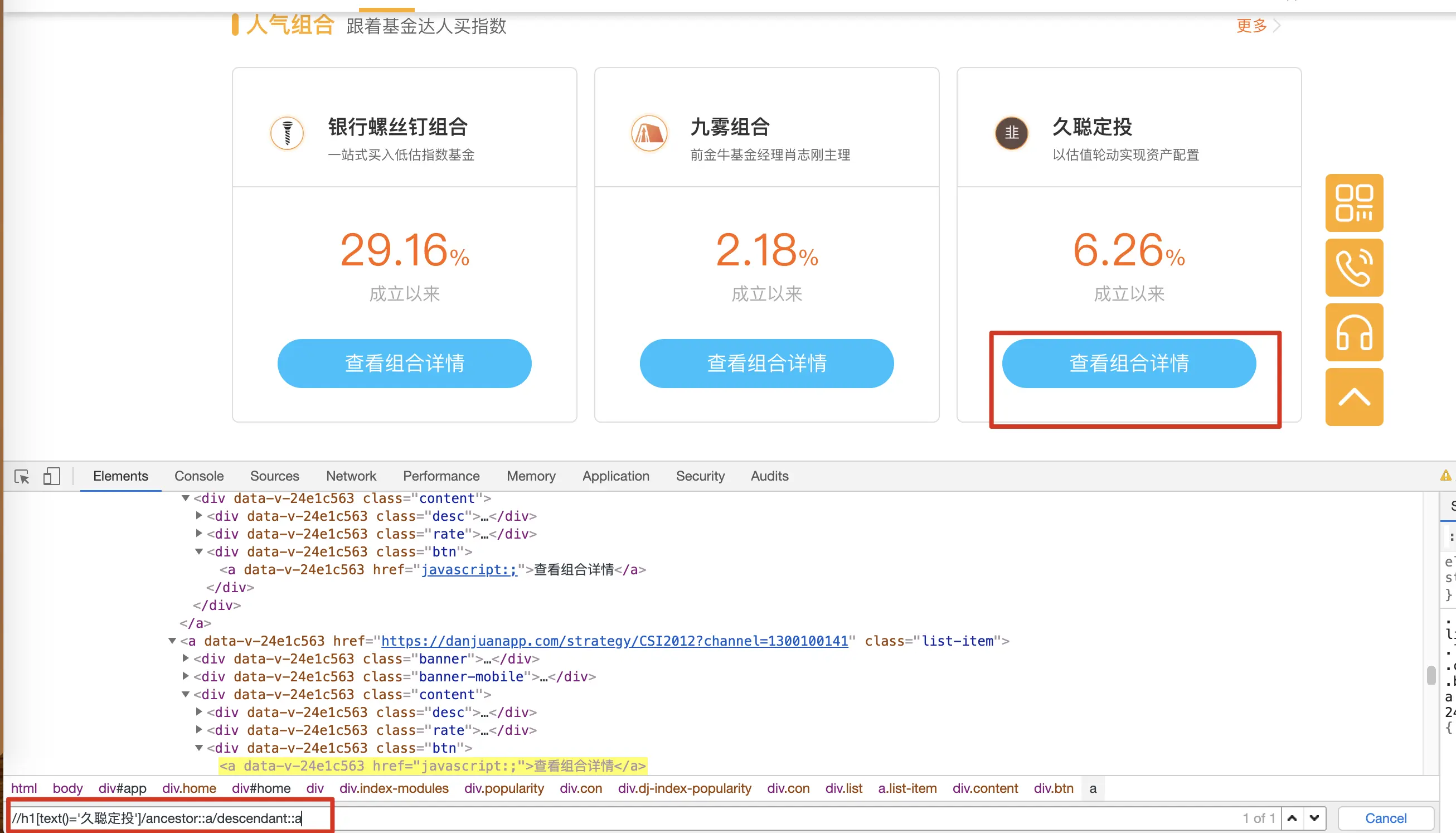The width and height of the screenshot is (1456, 833).
Task: Click the 银行螺丝钉组合 screw logo
Action: [x=287, y=133]
